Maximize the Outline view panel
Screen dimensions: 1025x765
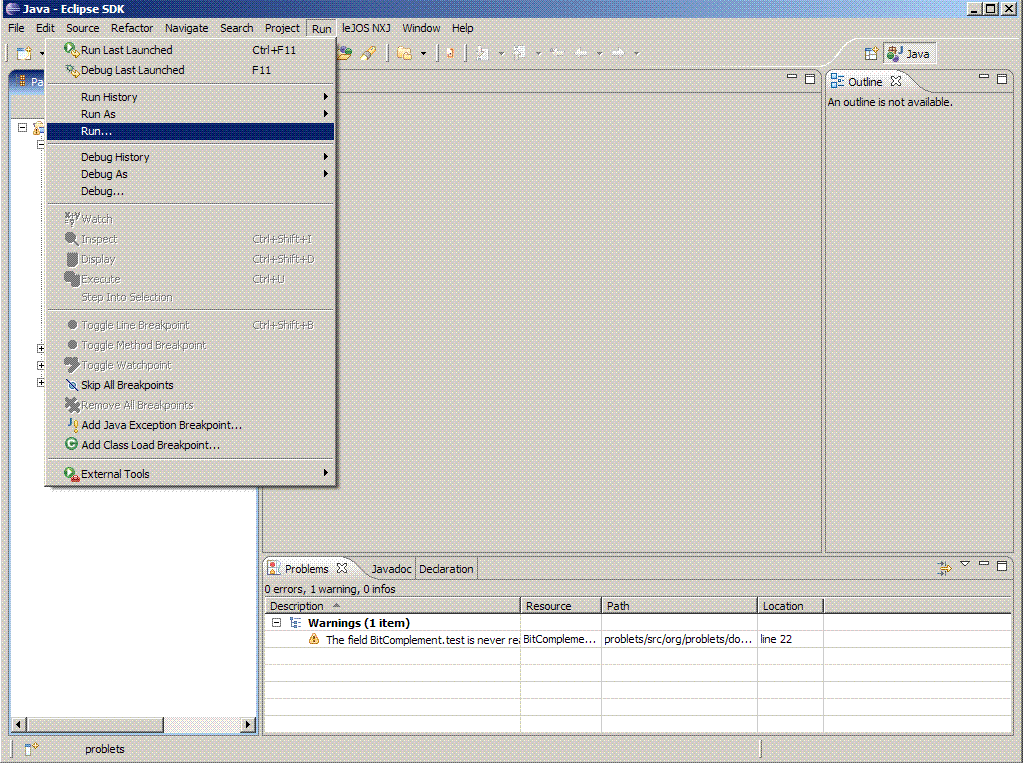coord(1001,78)
